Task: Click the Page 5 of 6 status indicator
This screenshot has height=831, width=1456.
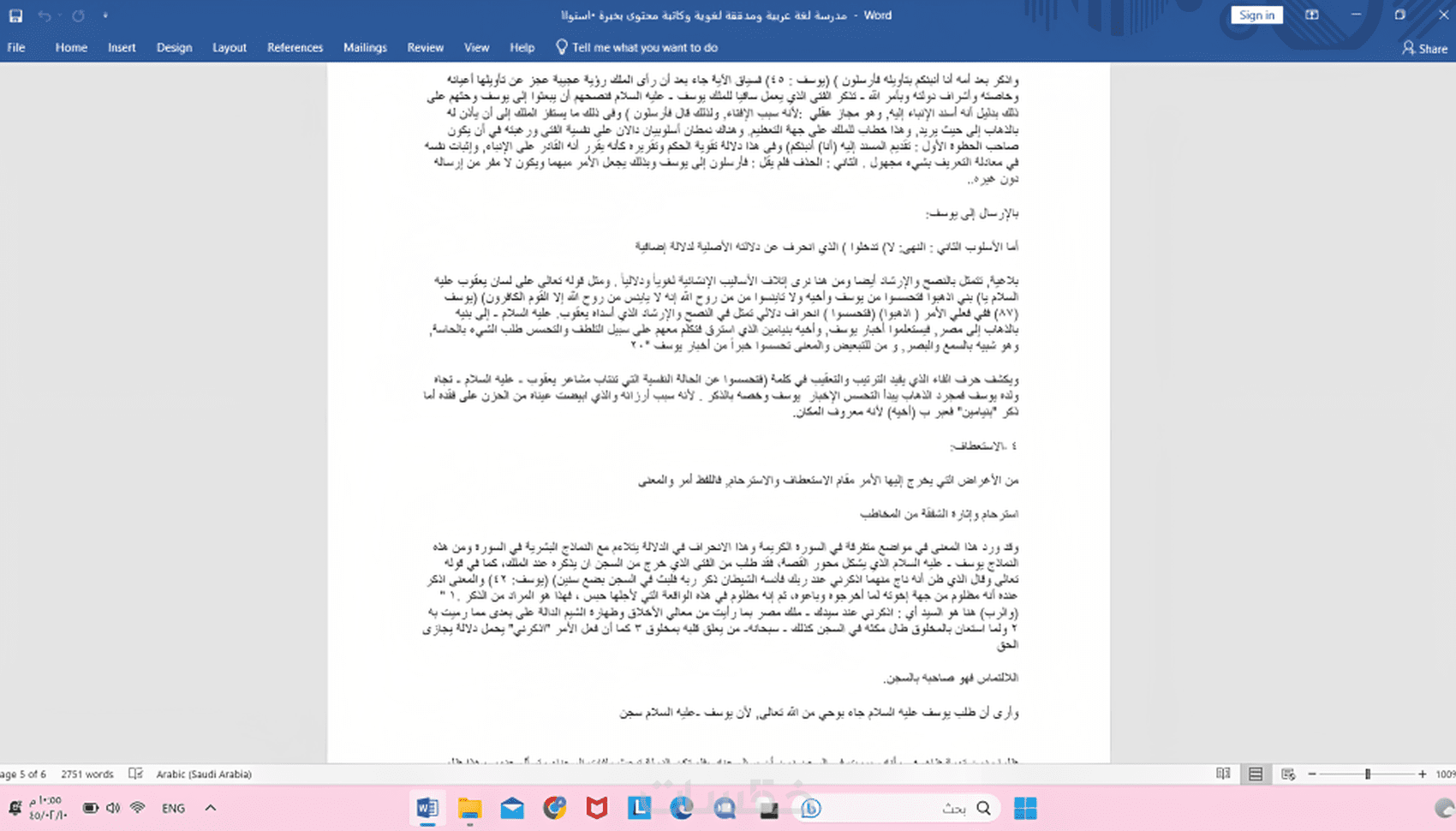Action: (23, 774)
